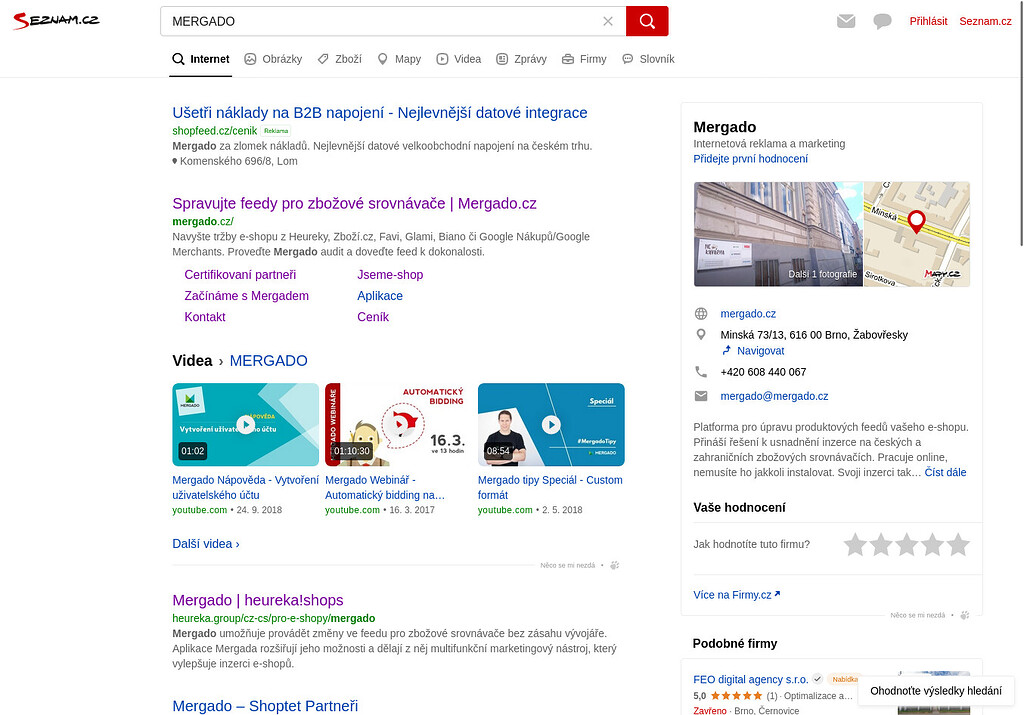Click the feedback paw icon under company panel

click(965, 615)
